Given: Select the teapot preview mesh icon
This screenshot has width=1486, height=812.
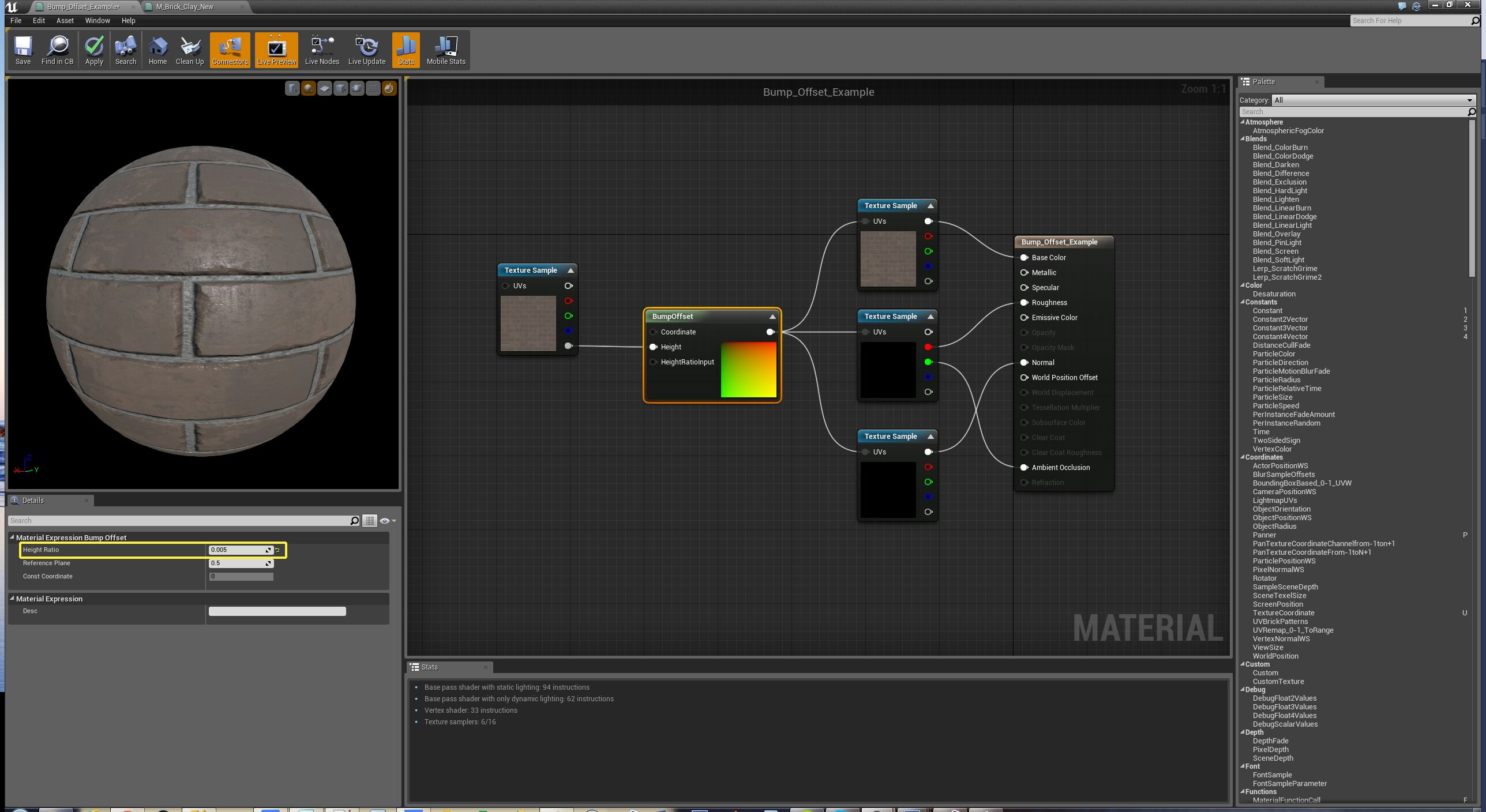Looking at the screenshot, I should (357, 89).
